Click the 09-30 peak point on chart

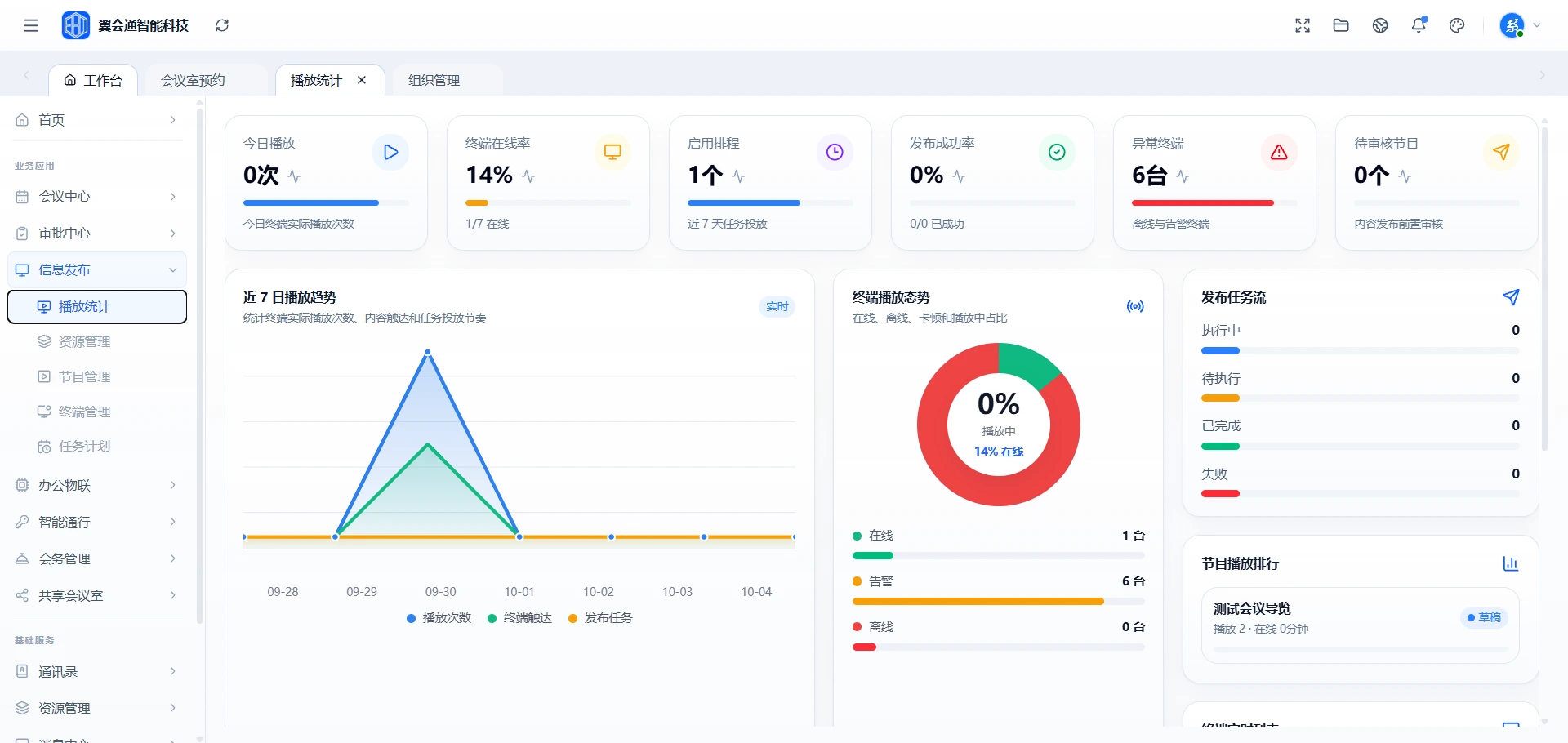[x=428, y=352]
